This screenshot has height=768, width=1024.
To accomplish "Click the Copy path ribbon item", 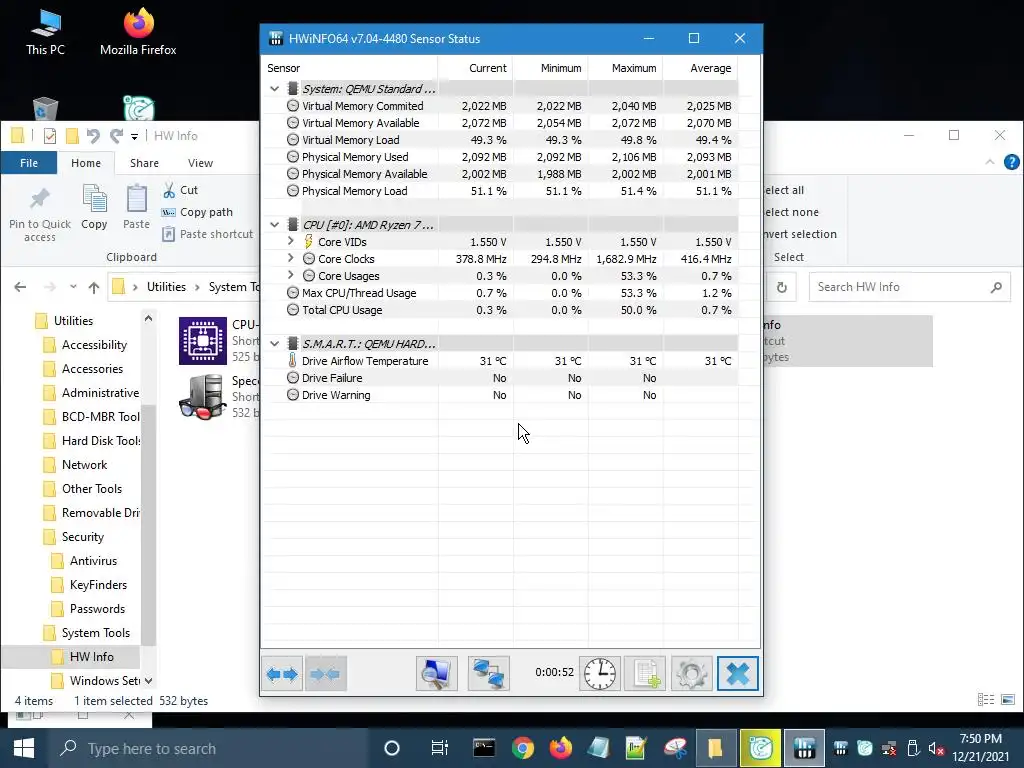I will tap(197, 212).
